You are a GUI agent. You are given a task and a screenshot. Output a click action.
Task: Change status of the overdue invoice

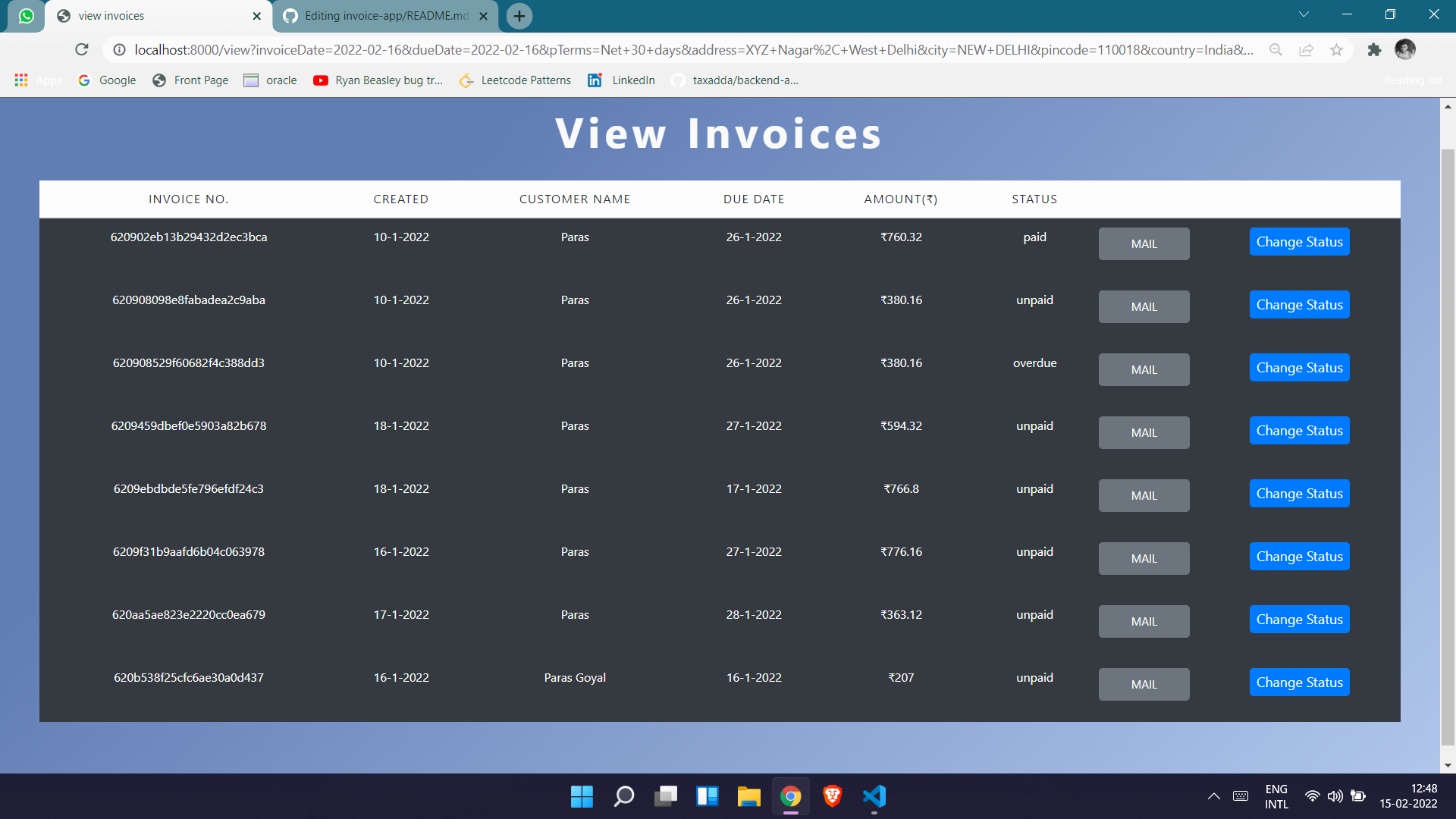click(1299, 367)
